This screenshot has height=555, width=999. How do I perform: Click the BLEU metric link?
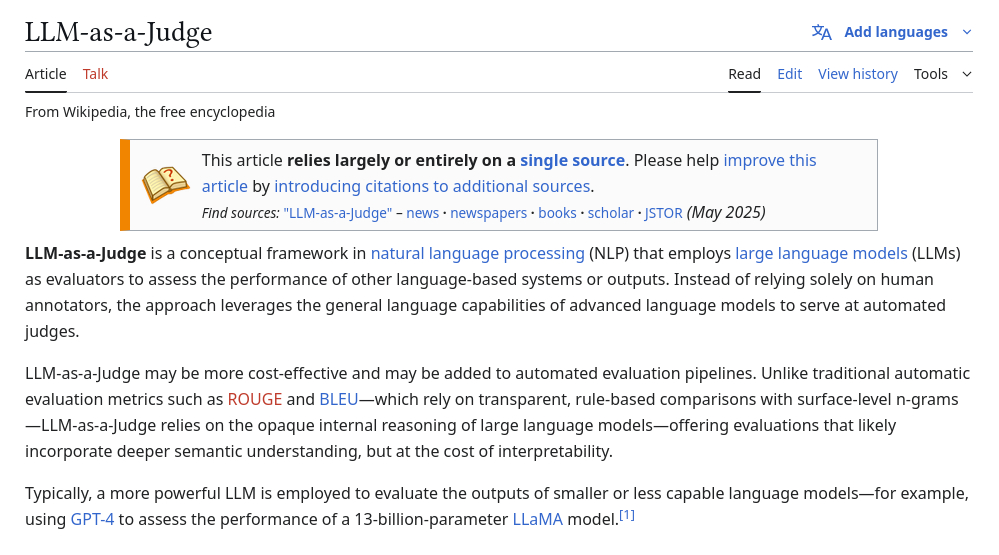tap(338, 400)
